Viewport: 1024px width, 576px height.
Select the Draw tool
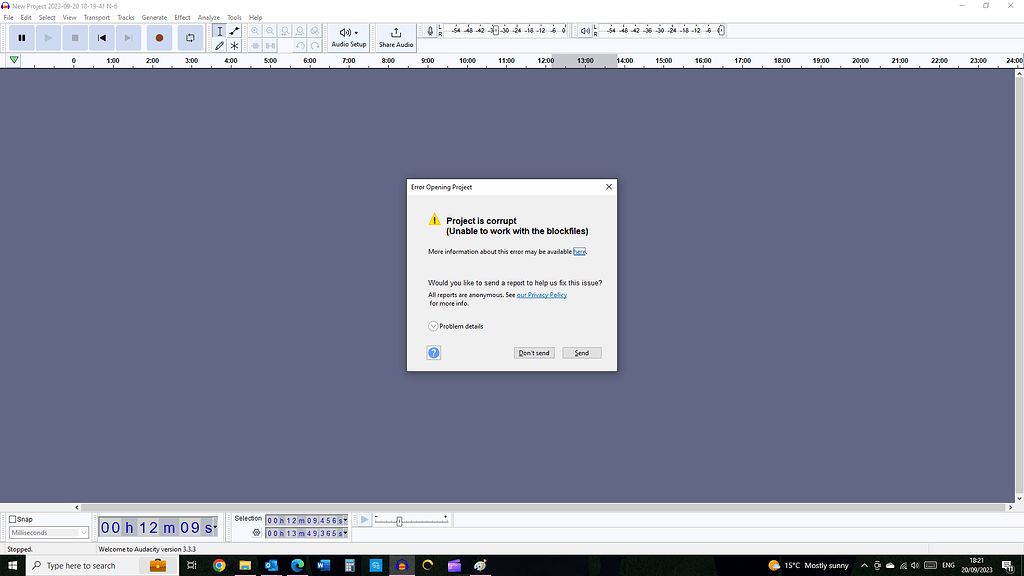coord(219,46)
